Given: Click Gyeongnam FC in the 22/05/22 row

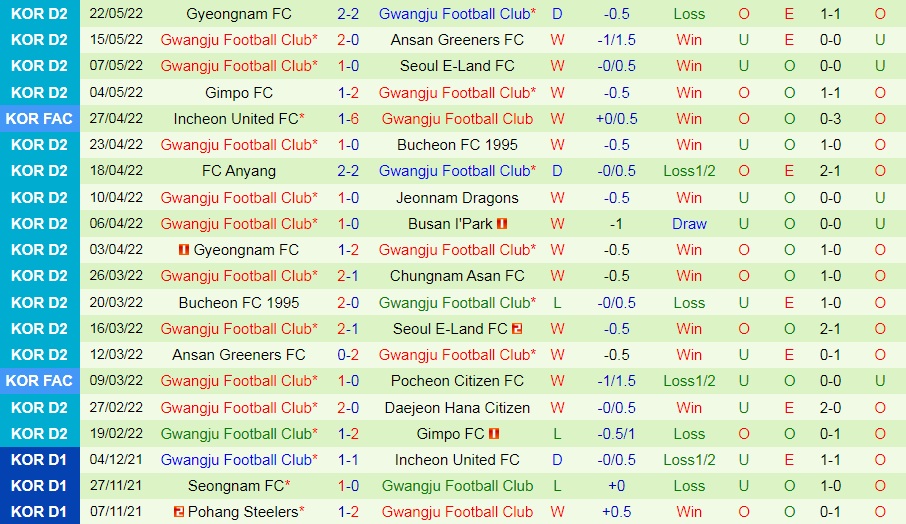Looking at the screenshot, I should pyautogui.click(x=238, y=14).
